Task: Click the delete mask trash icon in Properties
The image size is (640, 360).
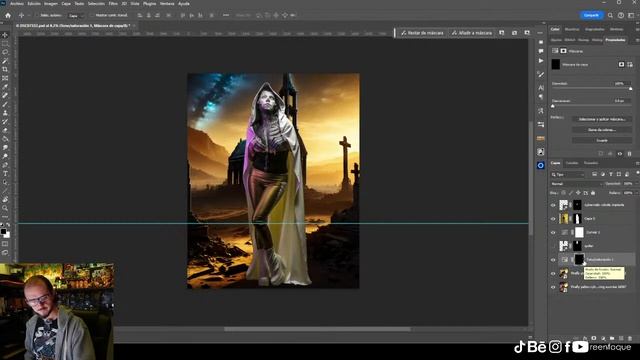Action: click(x=629, y=153)
